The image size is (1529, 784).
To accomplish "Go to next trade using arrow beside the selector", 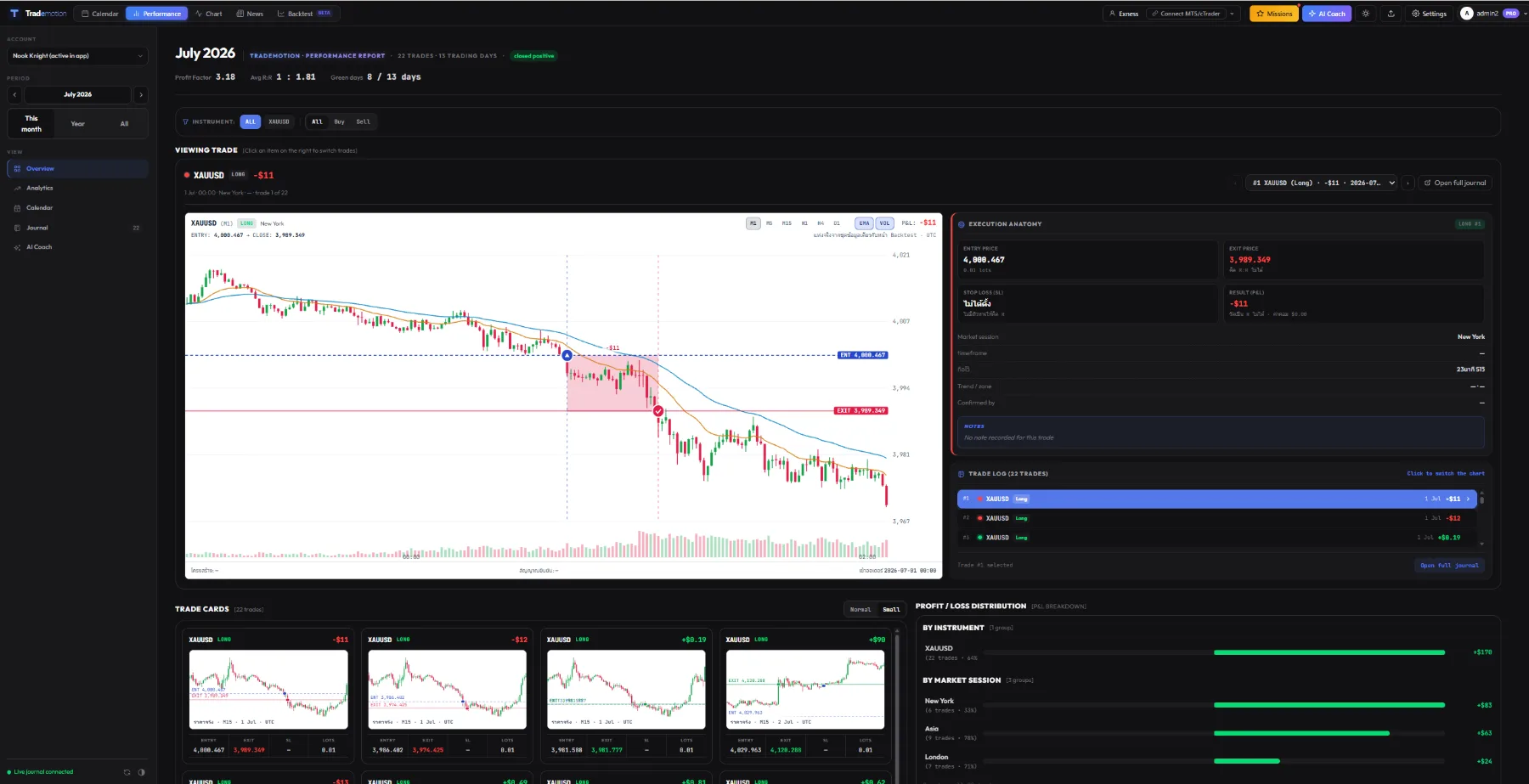I will click(x=1408, y=183).
